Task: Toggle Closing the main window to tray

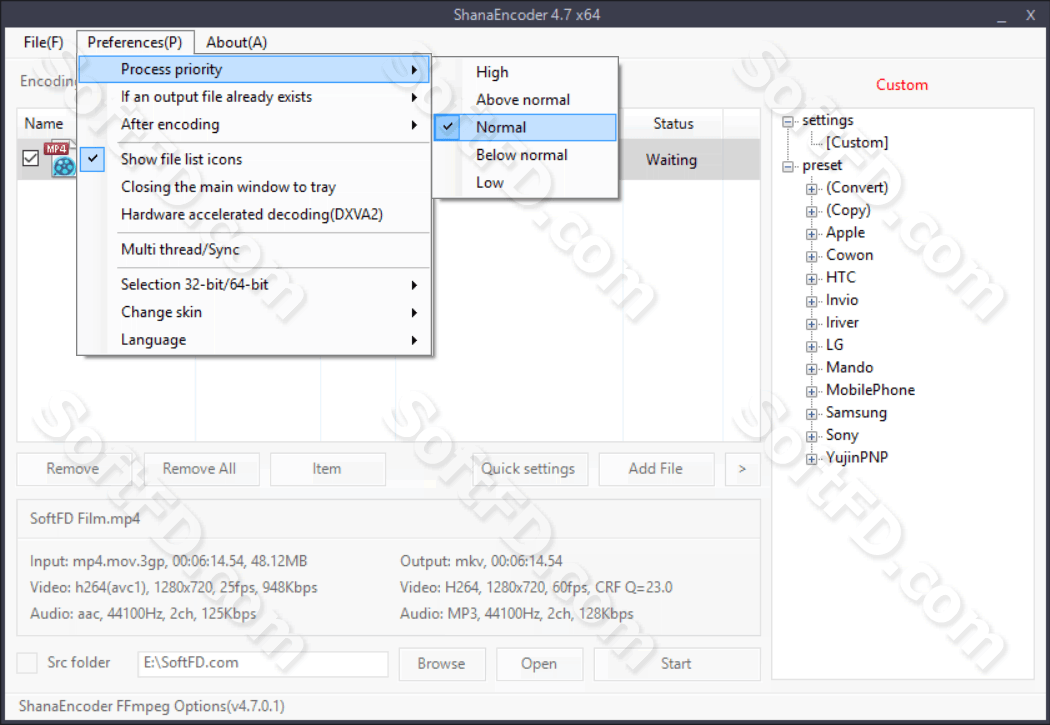Action: 255,187
